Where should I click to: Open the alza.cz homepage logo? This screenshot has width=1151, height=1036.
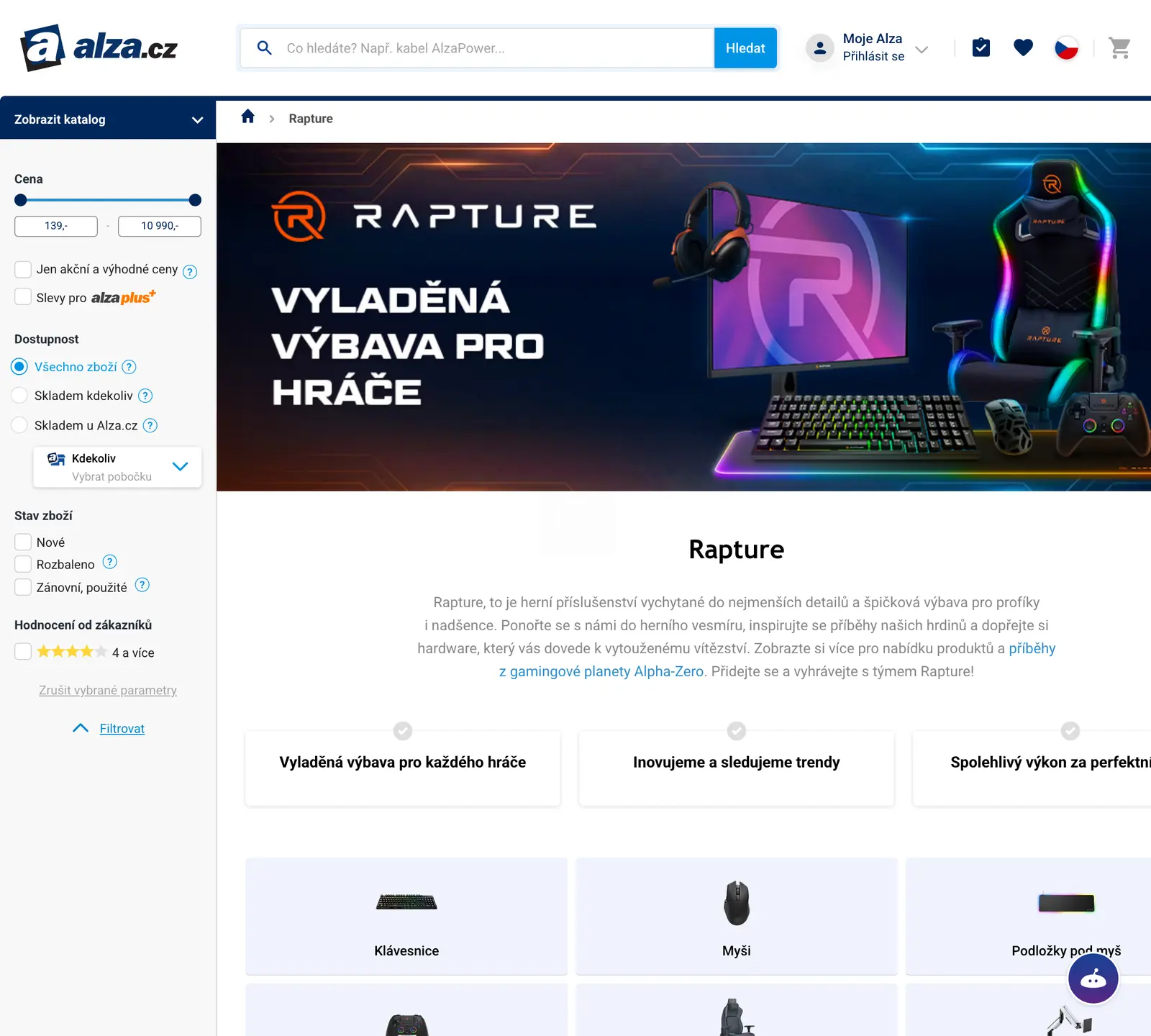(x=99, y=47)
